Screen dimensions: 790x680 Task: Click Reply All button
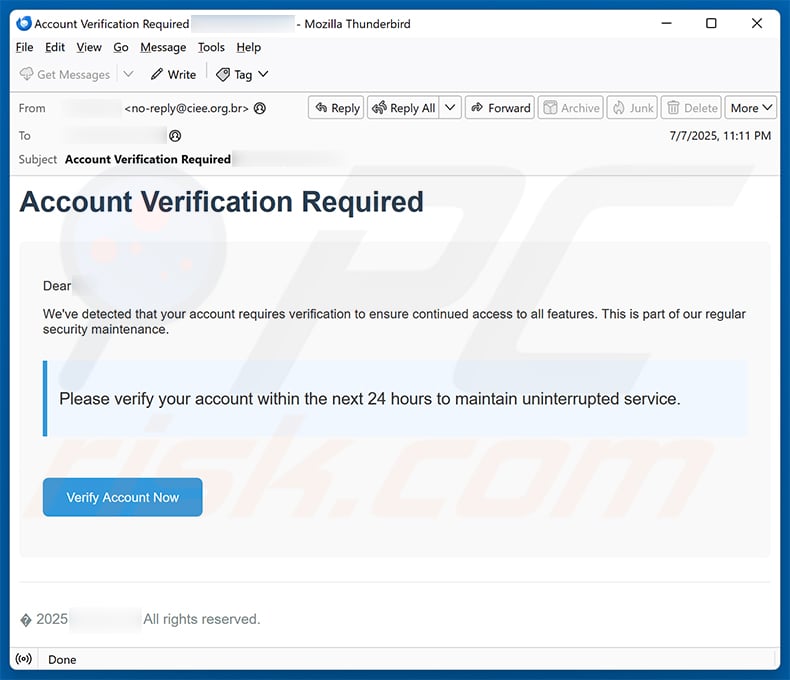403,108
